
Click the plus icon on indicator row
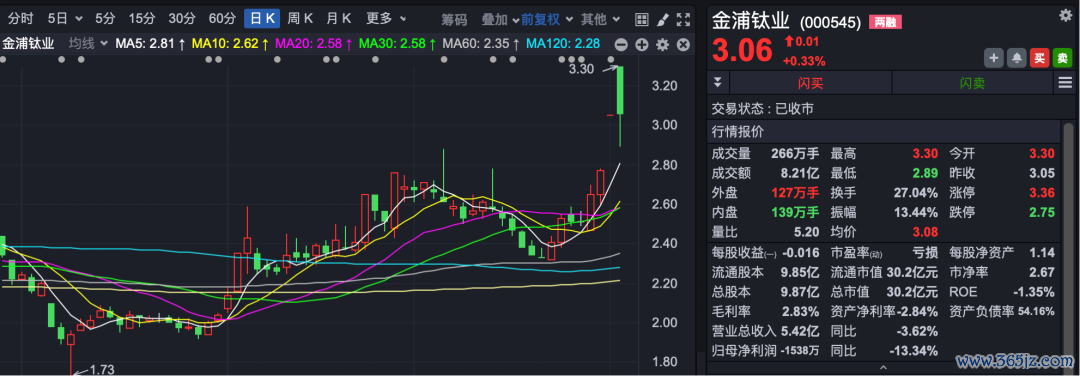tap(642, 45)
